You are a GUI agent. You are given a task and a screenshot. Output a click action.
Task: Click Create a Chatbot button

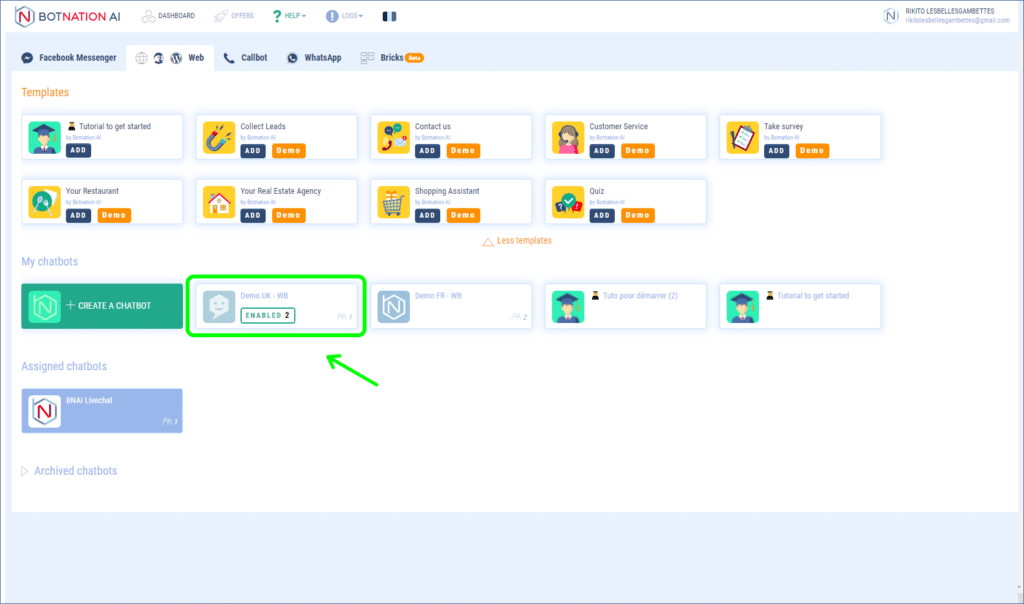102,306
